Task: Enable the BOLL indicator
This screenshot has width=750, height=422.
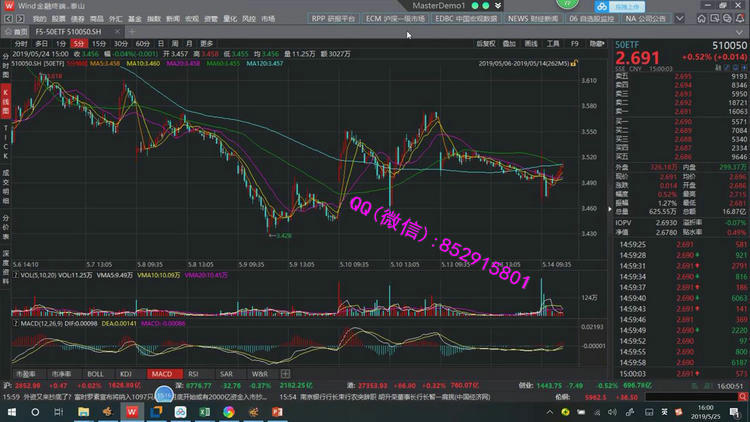Action: click(95, 373)
